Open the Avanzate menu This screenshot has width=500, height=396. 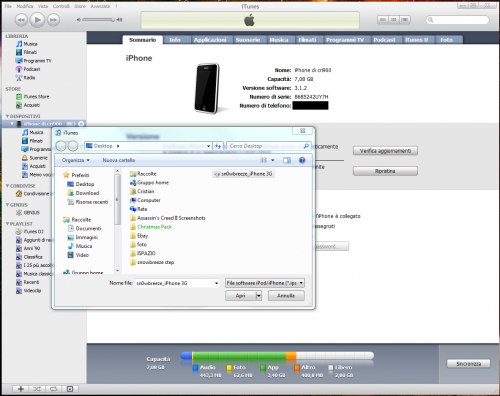(x=100, y=6)
